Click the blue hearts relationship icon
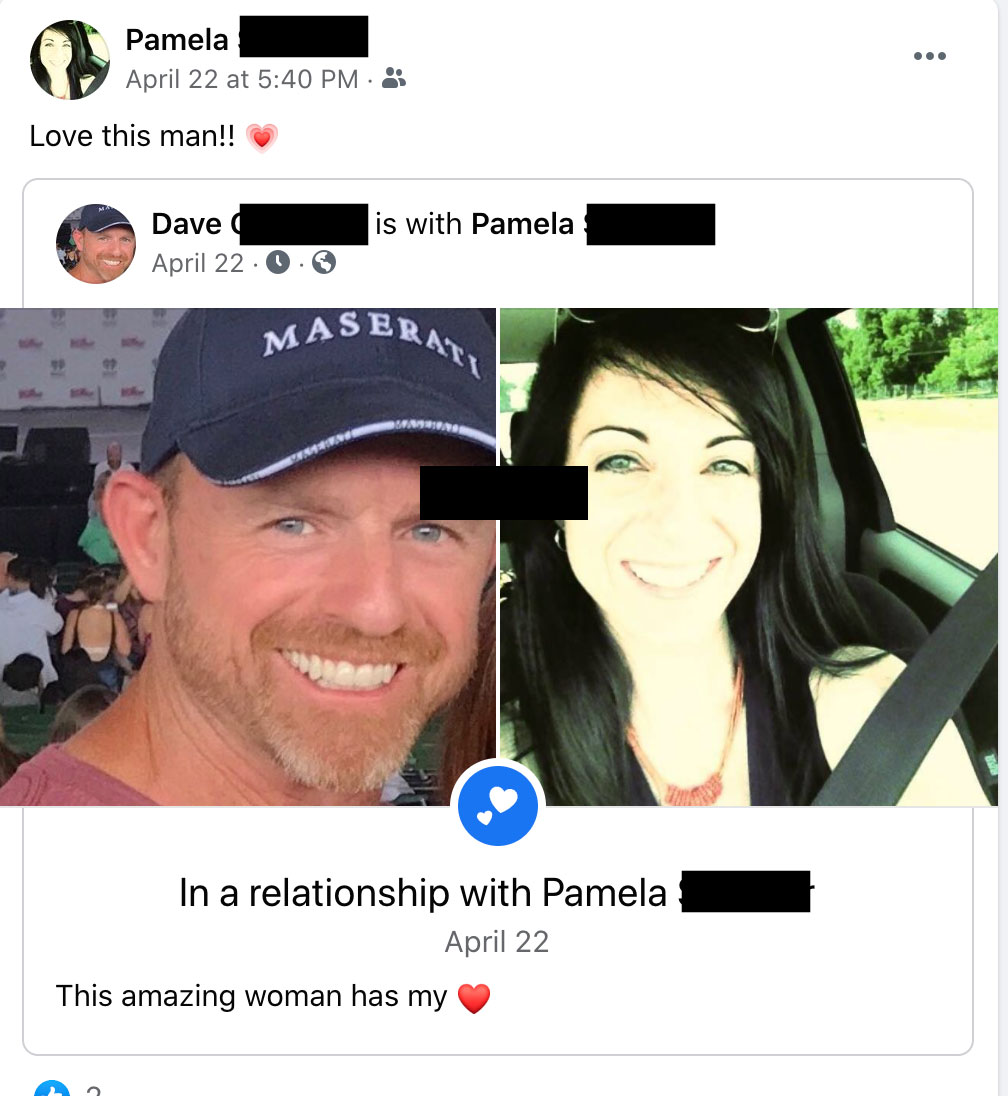Image resolution: width=1008 pixels, height=1096 pixels. coord(497,805)
